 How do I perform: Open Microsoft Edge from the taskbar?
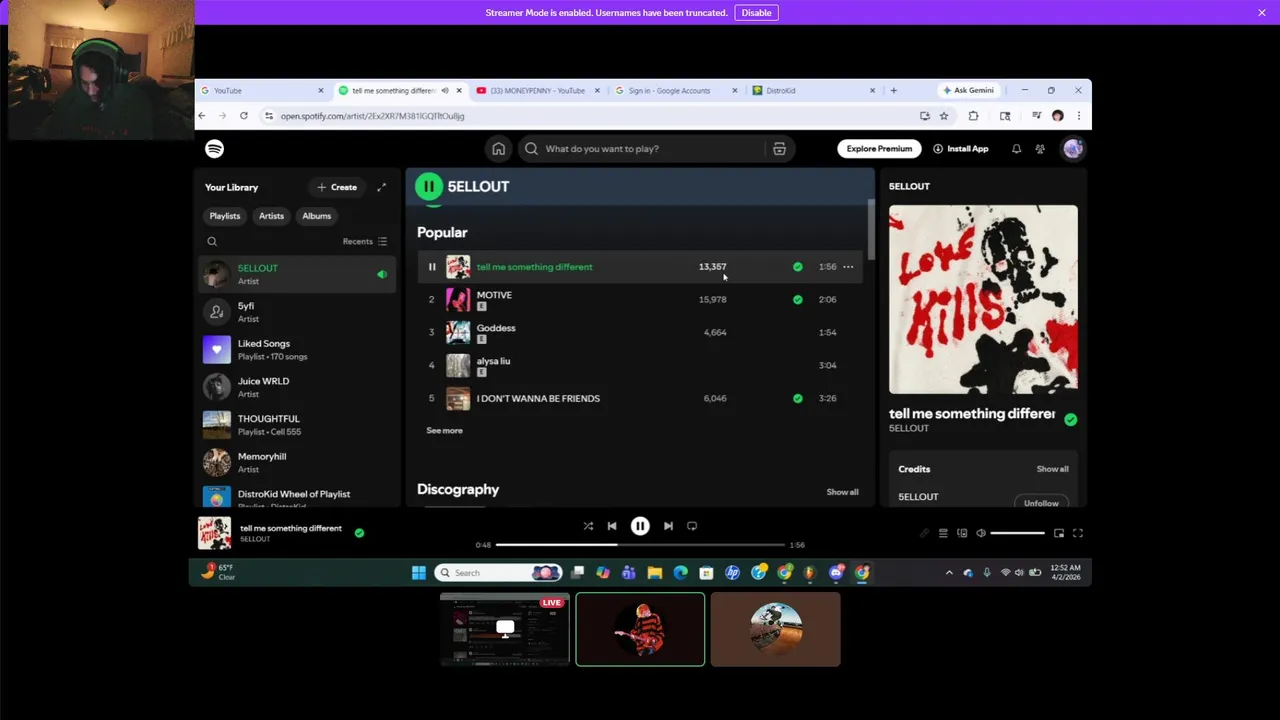click(x=680, y=573)
